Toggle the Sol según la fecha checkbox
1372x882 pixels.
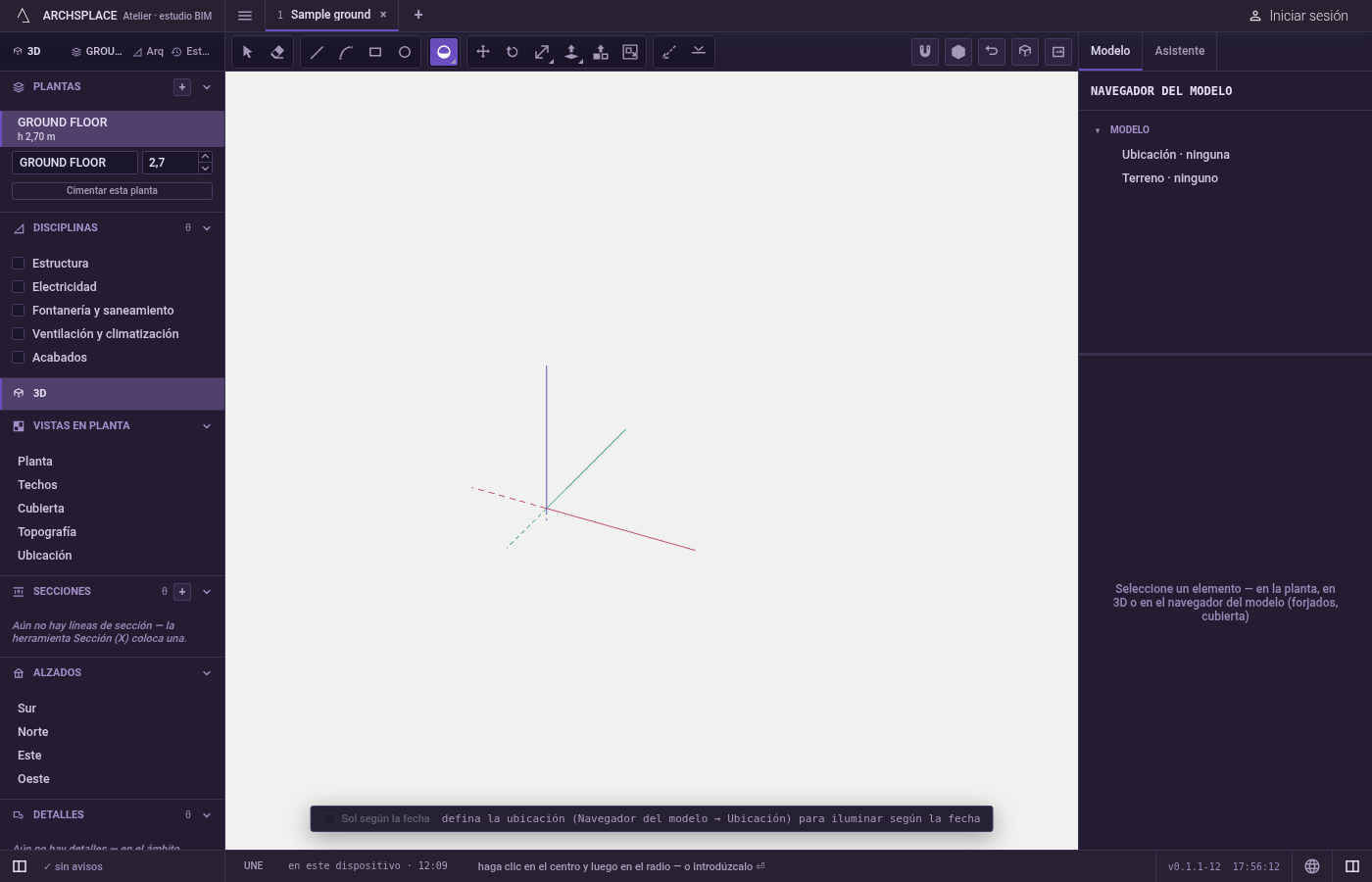329,819
